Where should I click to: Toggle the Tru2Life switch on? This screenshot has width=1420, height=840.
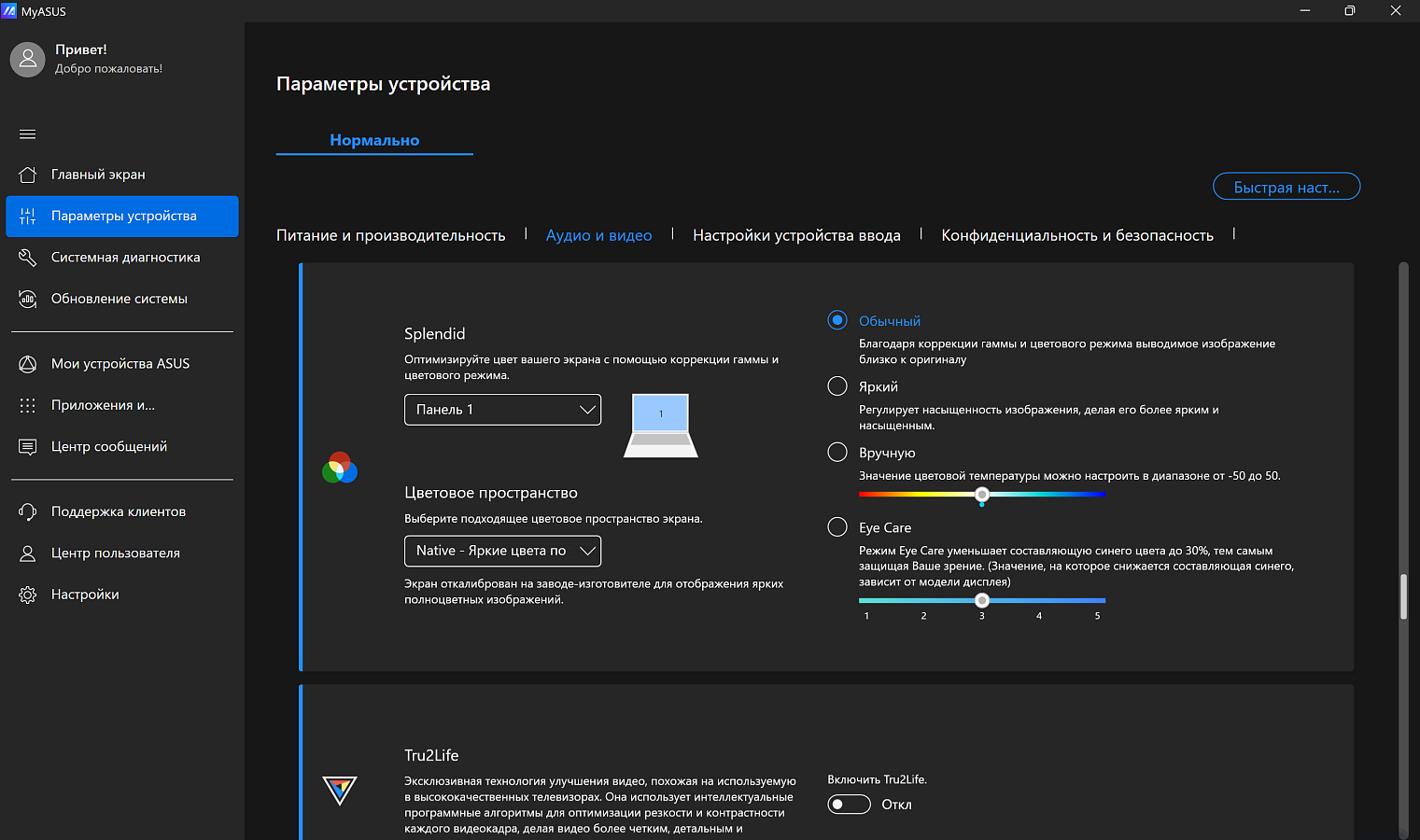coord(850,805)
